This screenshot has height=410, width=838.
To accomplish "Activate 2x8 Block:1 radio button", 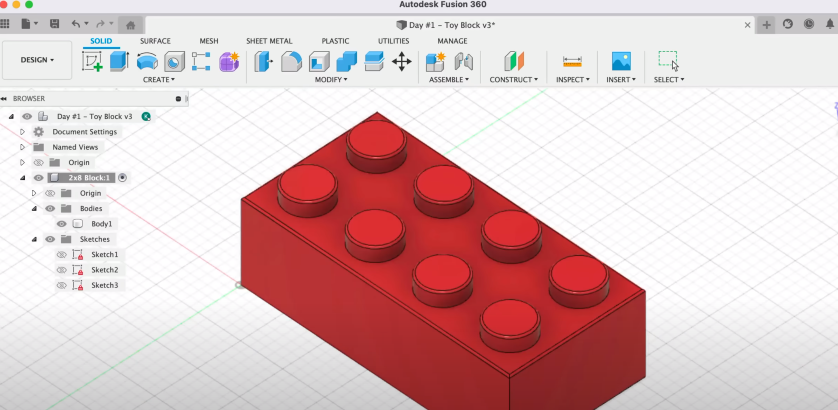I will 122,178.
